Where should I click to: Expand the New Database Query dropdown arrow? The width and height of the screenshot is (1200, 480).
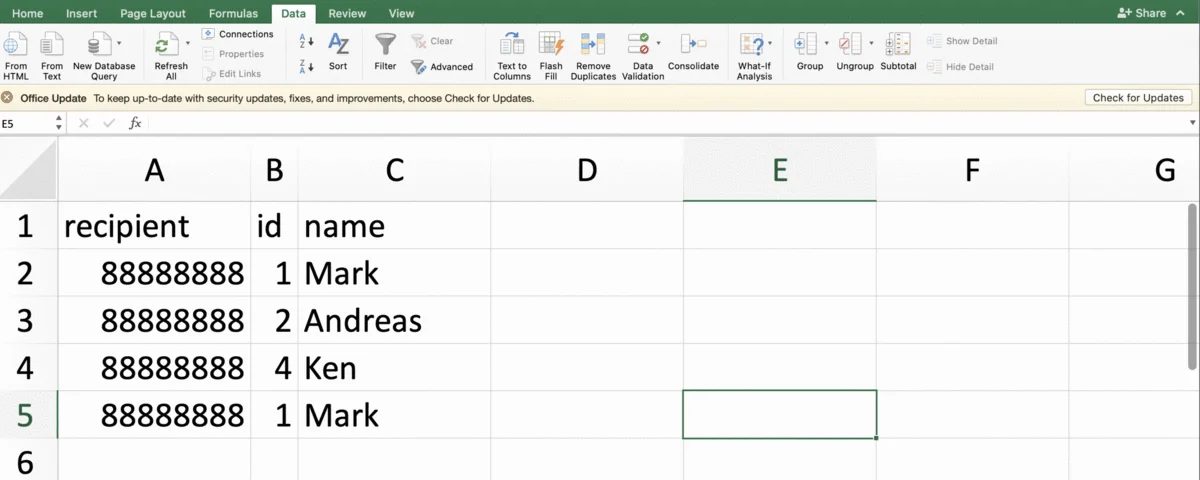point(119,44)
